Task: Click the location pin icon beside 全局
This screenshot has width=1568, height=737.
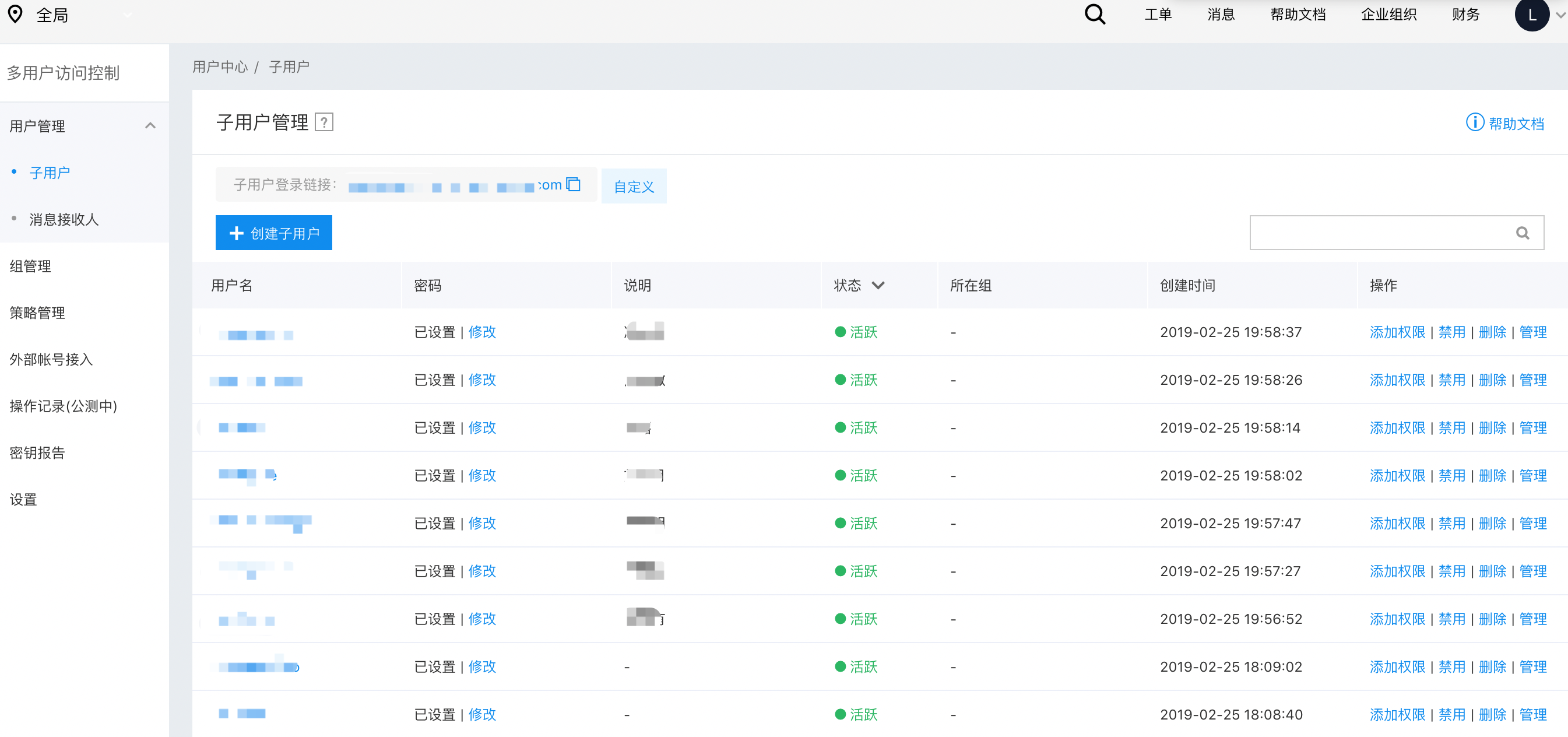Action: (x=15, y=14)
